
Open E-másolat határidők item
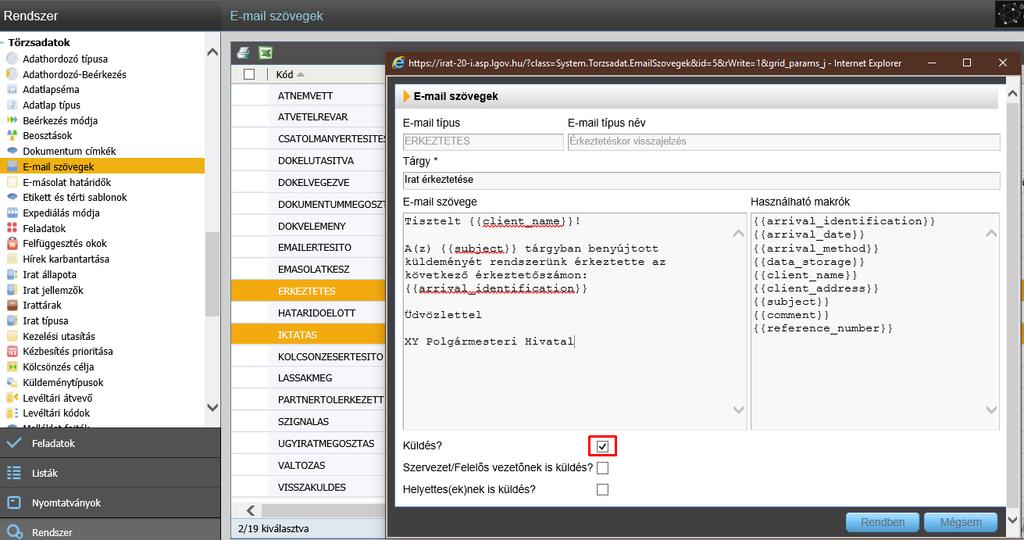[x=67, y=183]
